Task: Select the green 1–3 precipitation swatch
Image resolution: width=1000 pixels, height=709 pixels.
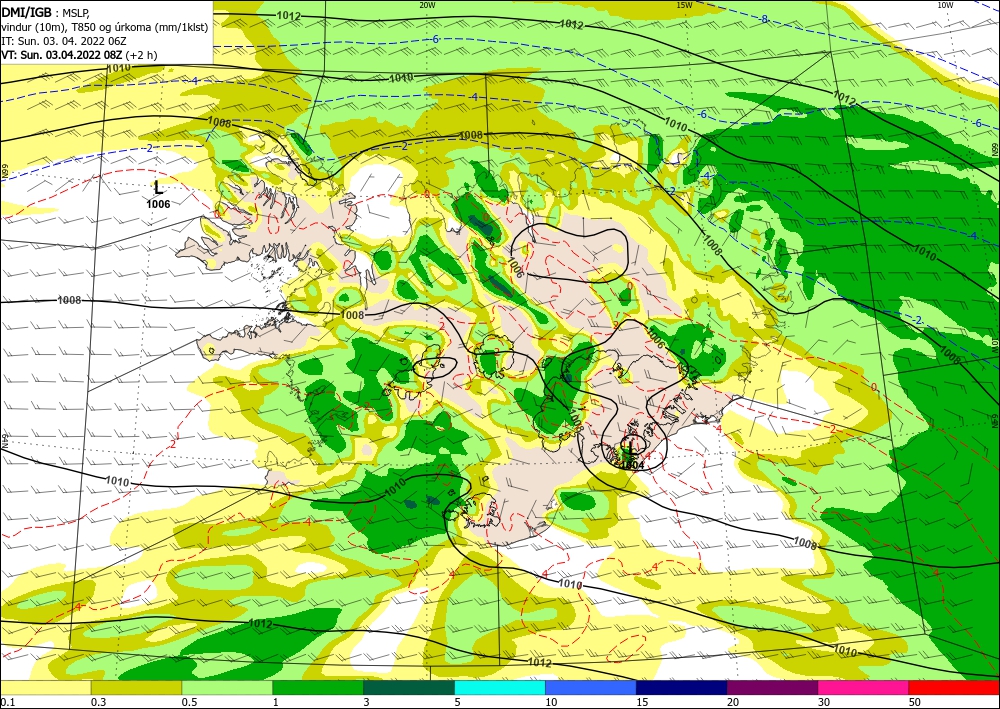Action: 318,687
